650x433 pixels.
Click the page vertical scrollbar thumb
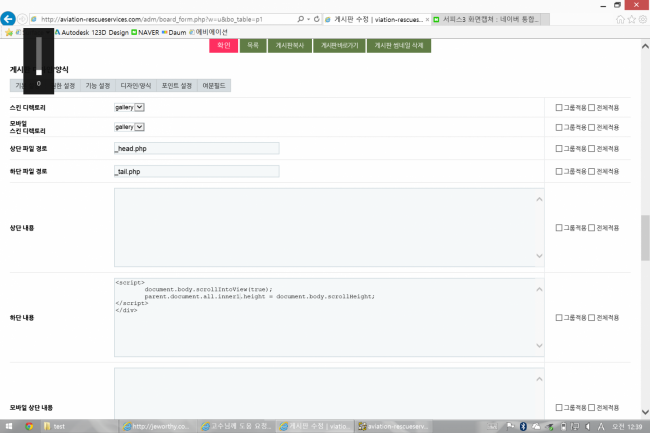(645, 238)
